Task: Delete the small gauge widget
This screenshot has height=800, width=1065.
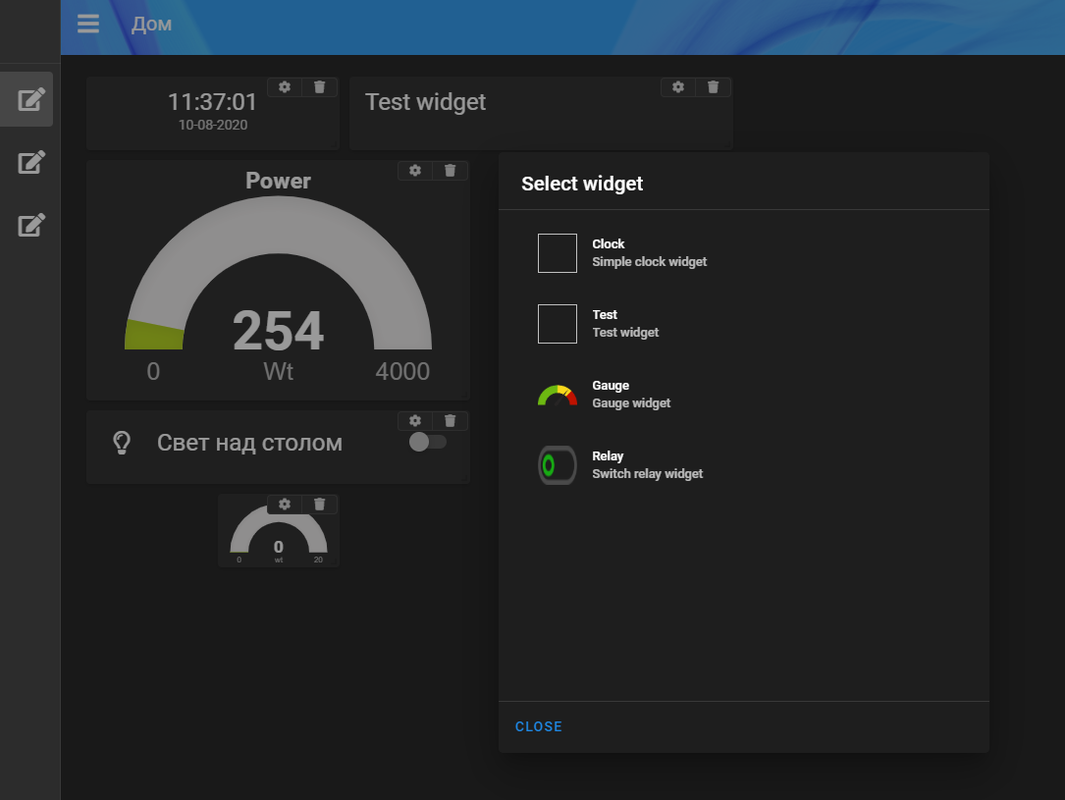Action: click(319, 504)
